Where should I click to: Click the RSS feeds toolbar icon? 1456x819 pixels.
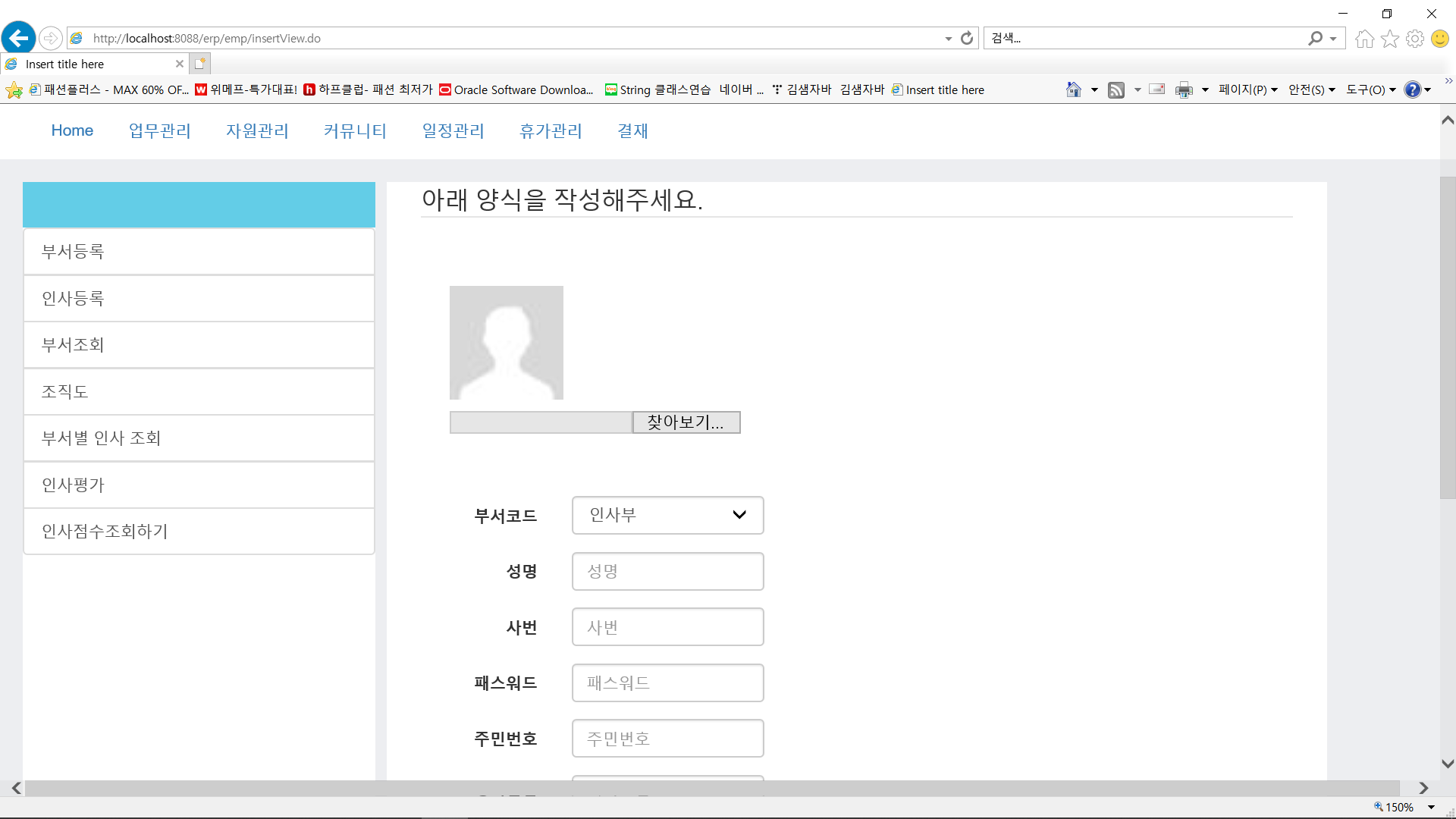point(1116,90)
